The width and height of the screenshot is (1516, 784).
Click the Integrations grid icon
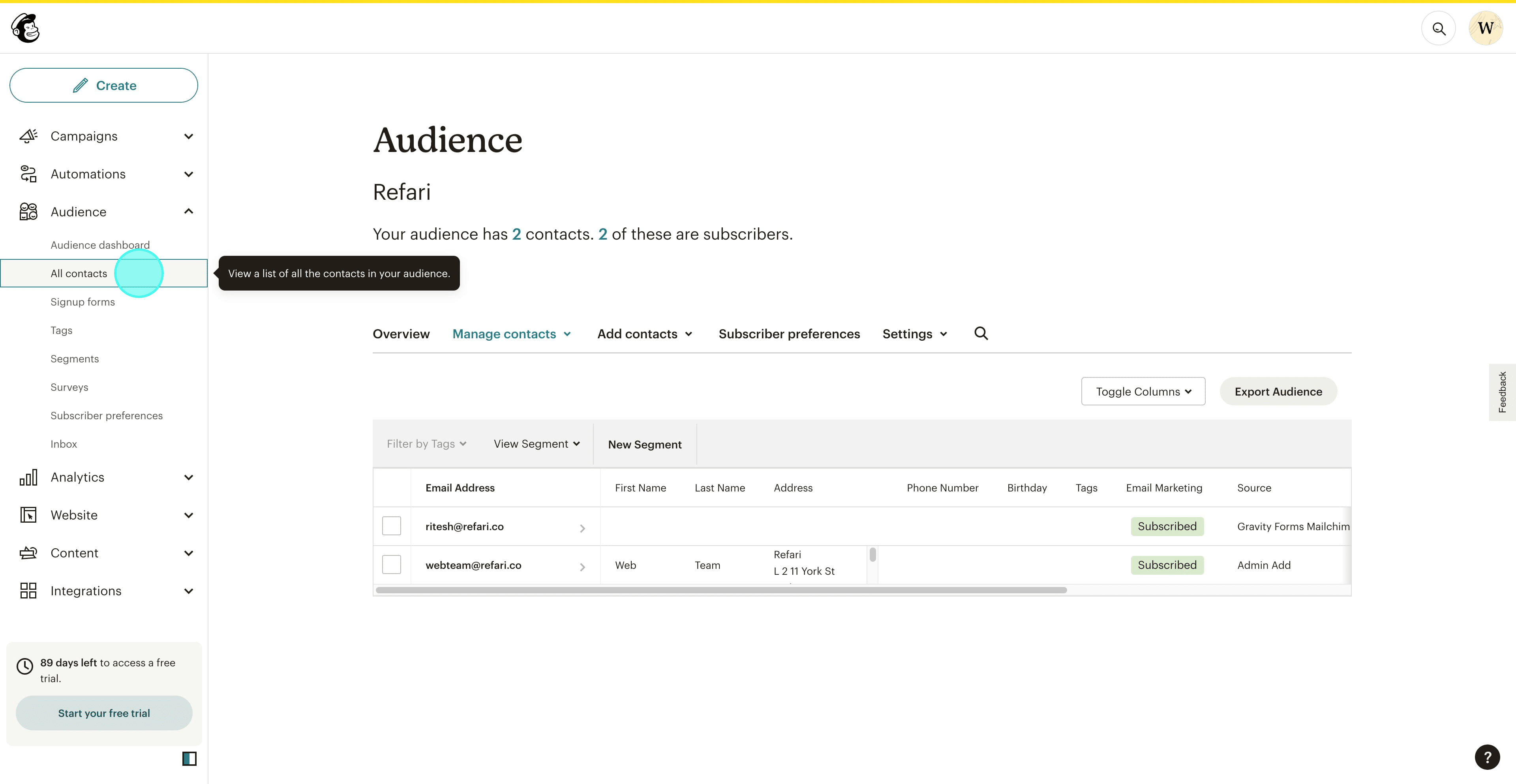28,590
